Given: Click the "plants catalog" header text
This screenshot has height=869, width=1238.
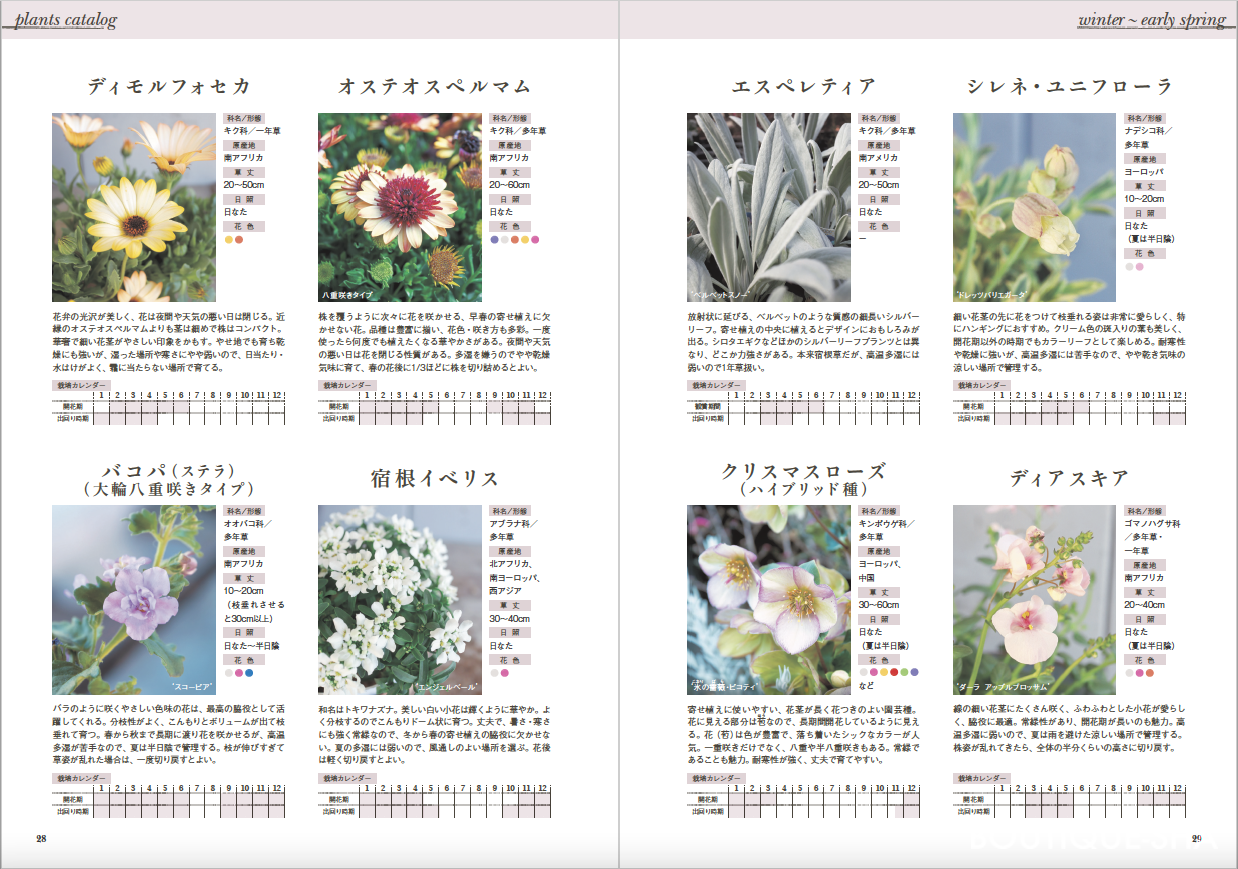Looking at the screenshot, I should (67, 20).
